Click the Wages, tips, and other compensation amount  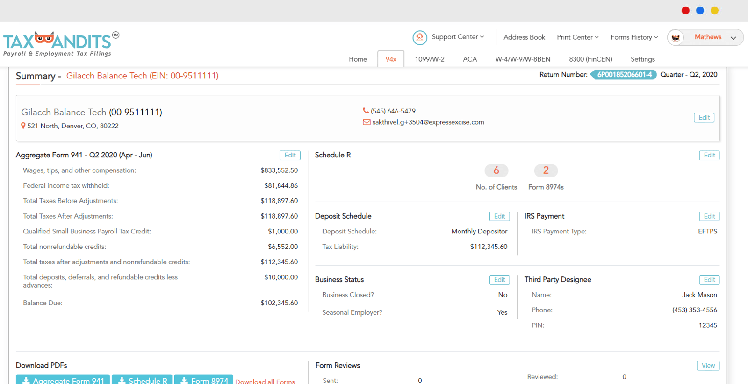pos(279,170)
